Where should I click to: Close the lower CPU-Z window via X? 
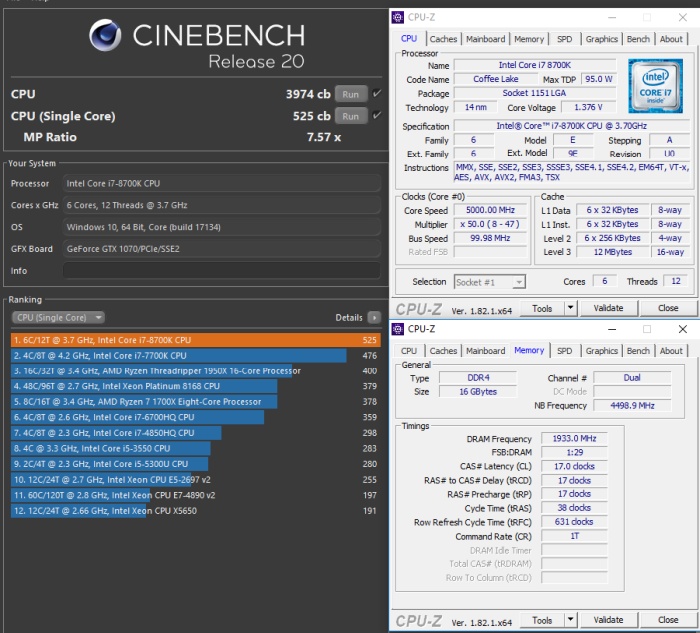pyautogui.click(x=682, y=329)
